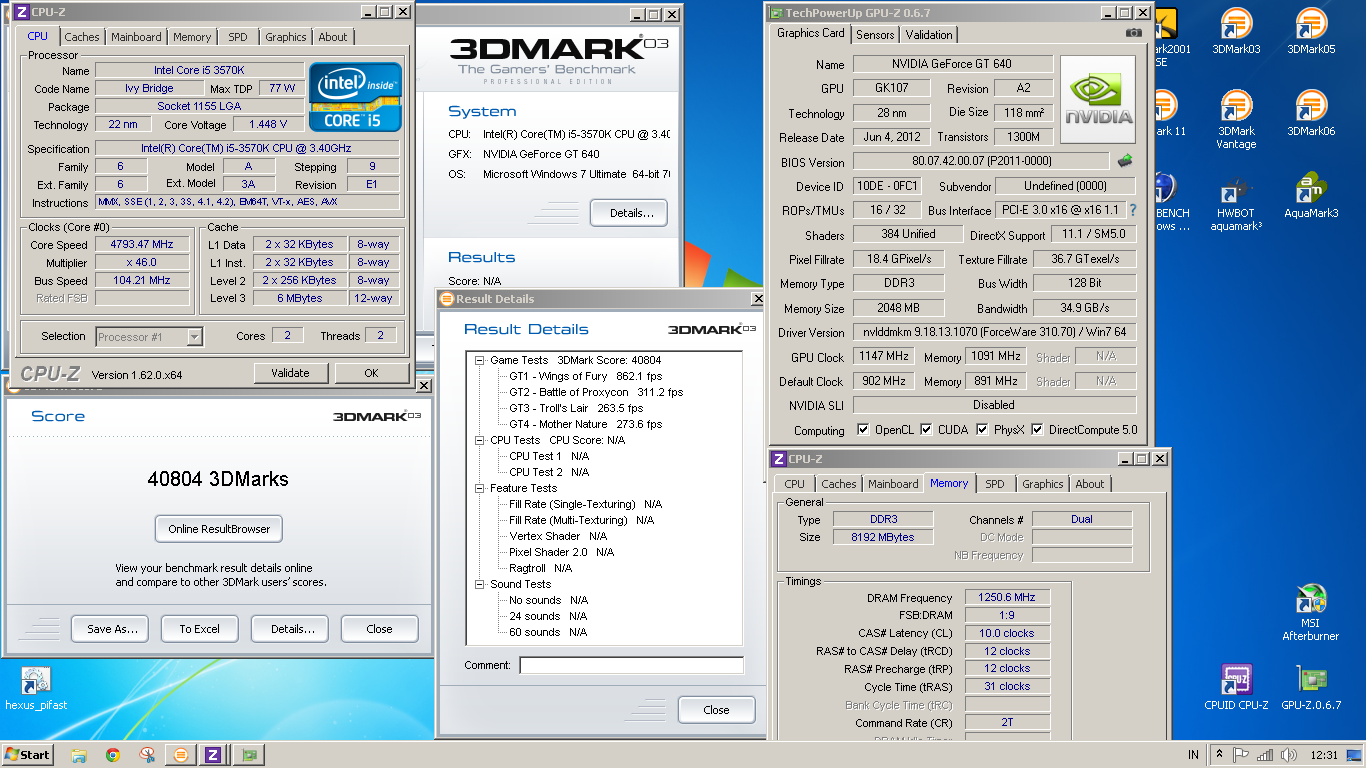This screenshot has height=768, width=1366.
Task: Click OK in the CPU-Z window
Action: (371, 373)
